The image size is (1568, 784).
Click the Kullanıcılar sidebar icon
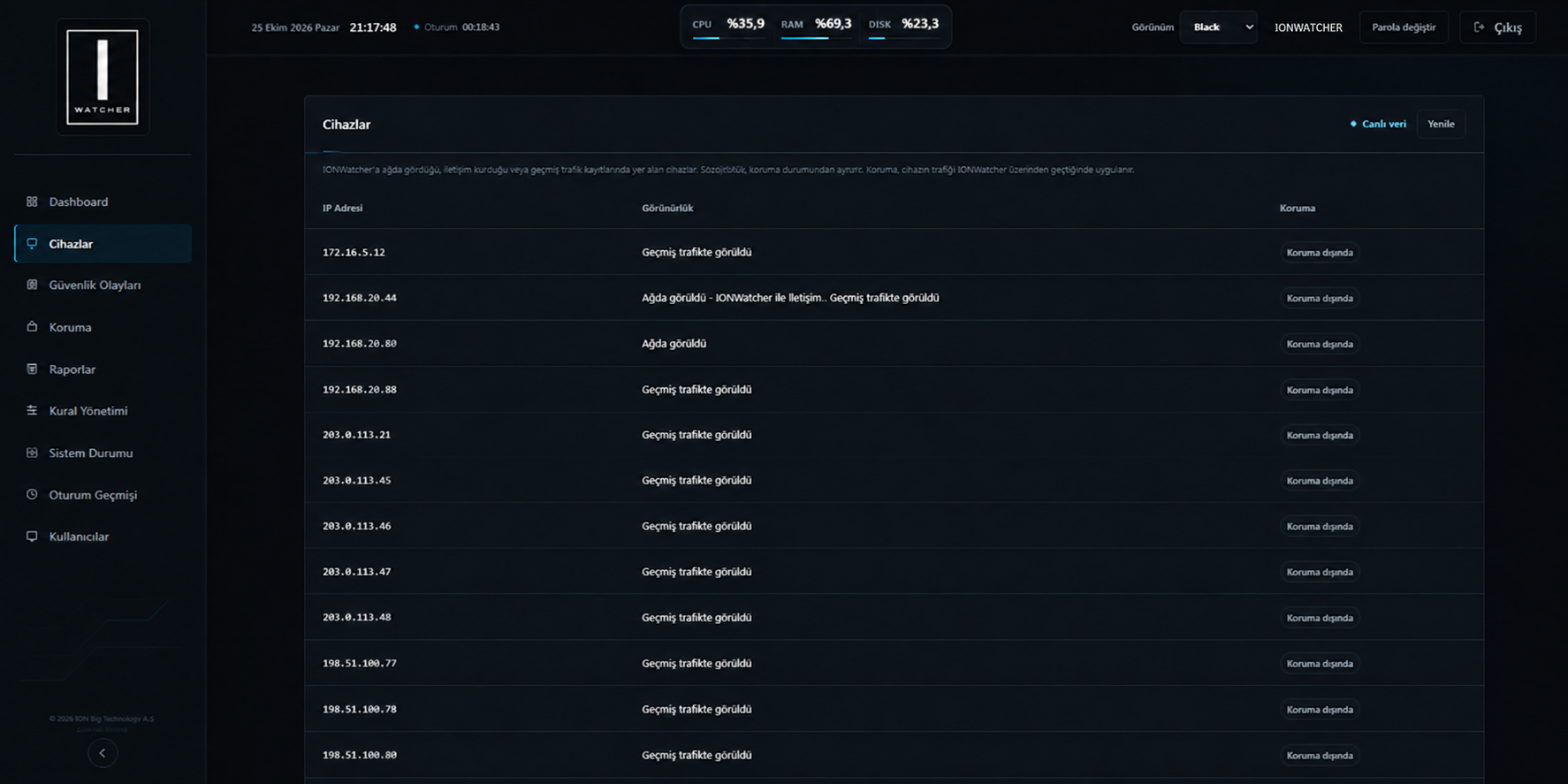point(32,537)
